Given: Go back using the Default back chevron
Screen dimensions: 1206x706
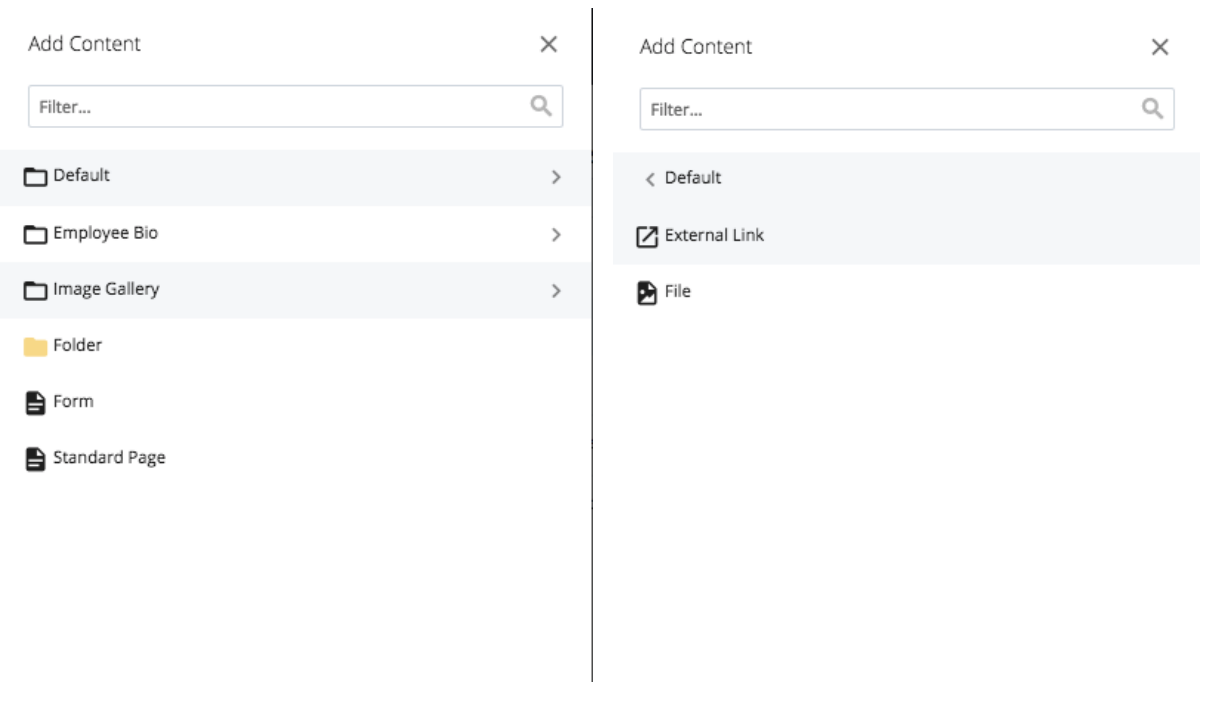Looking at the screenshot, I should [650, 179].
